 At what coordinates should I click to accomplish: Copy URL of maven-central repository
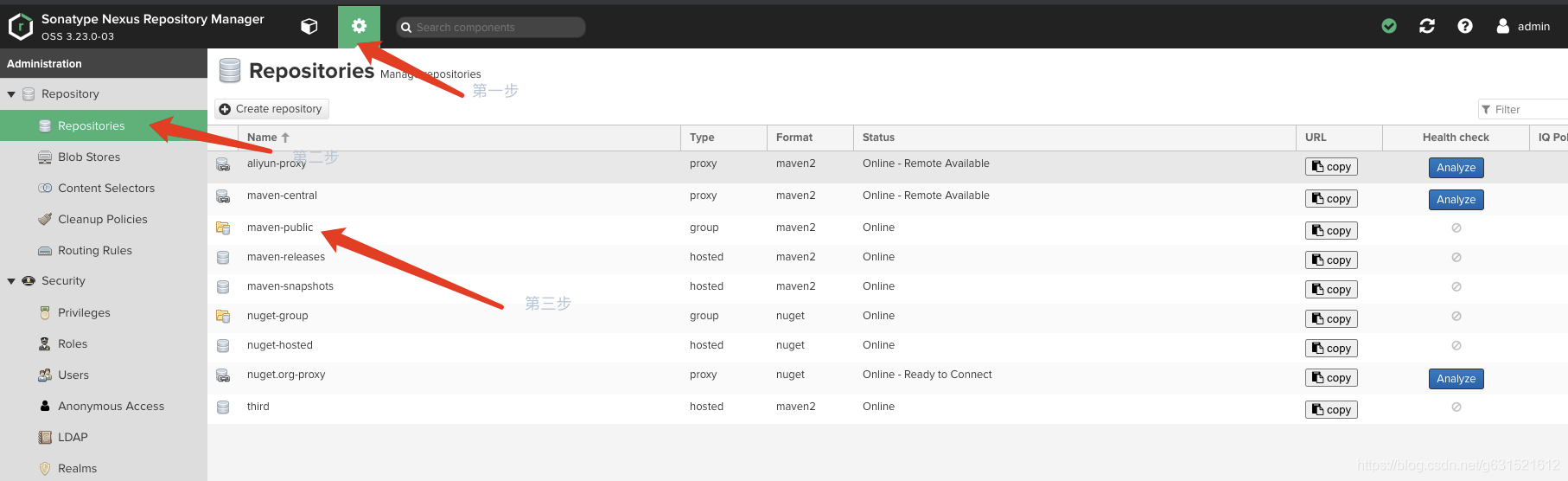pyautogui.click(x=1331, y=199)
